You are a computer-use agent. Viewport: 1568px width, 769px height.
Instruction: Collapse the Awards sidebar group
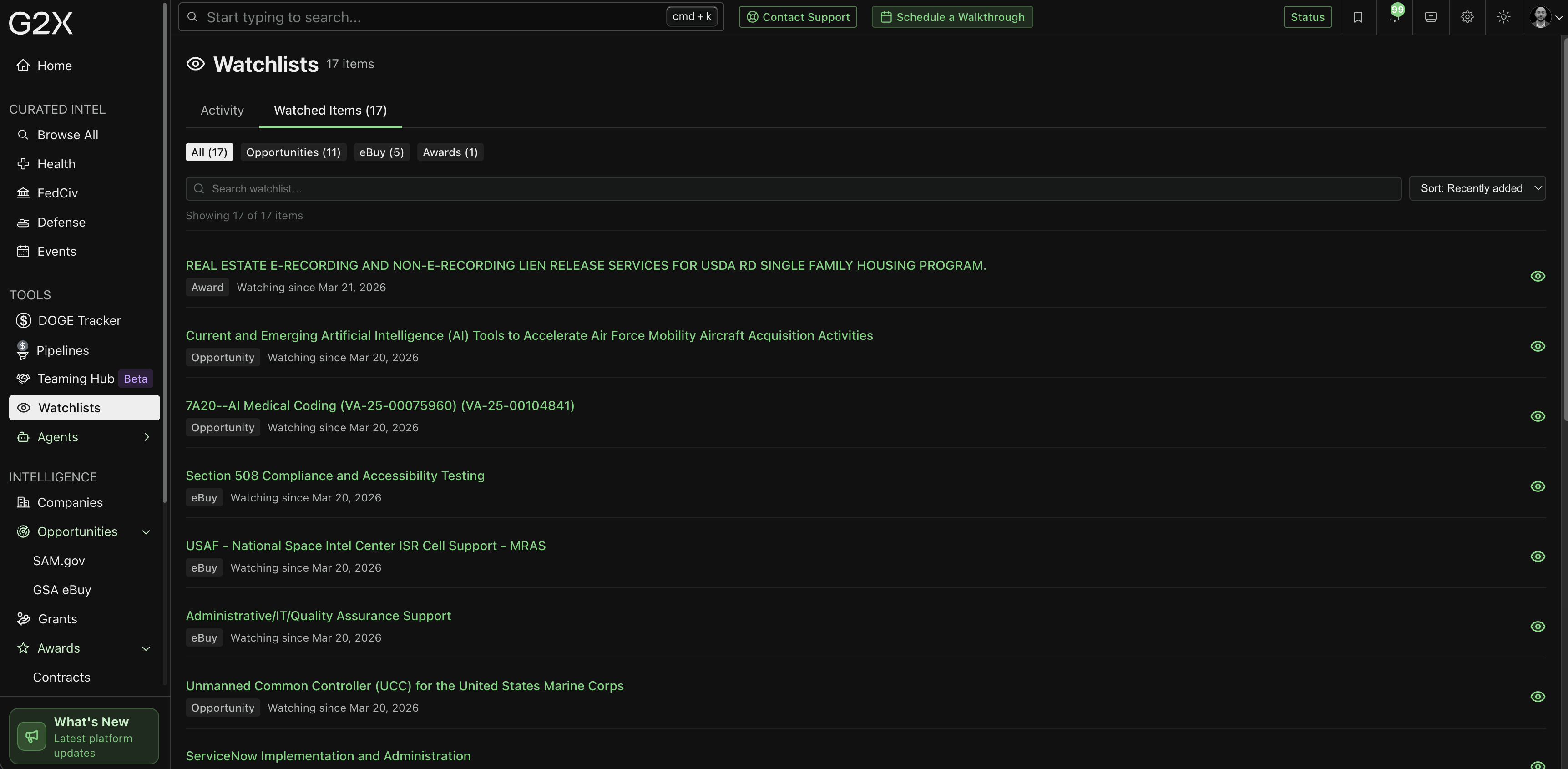(x=146, y=648)
